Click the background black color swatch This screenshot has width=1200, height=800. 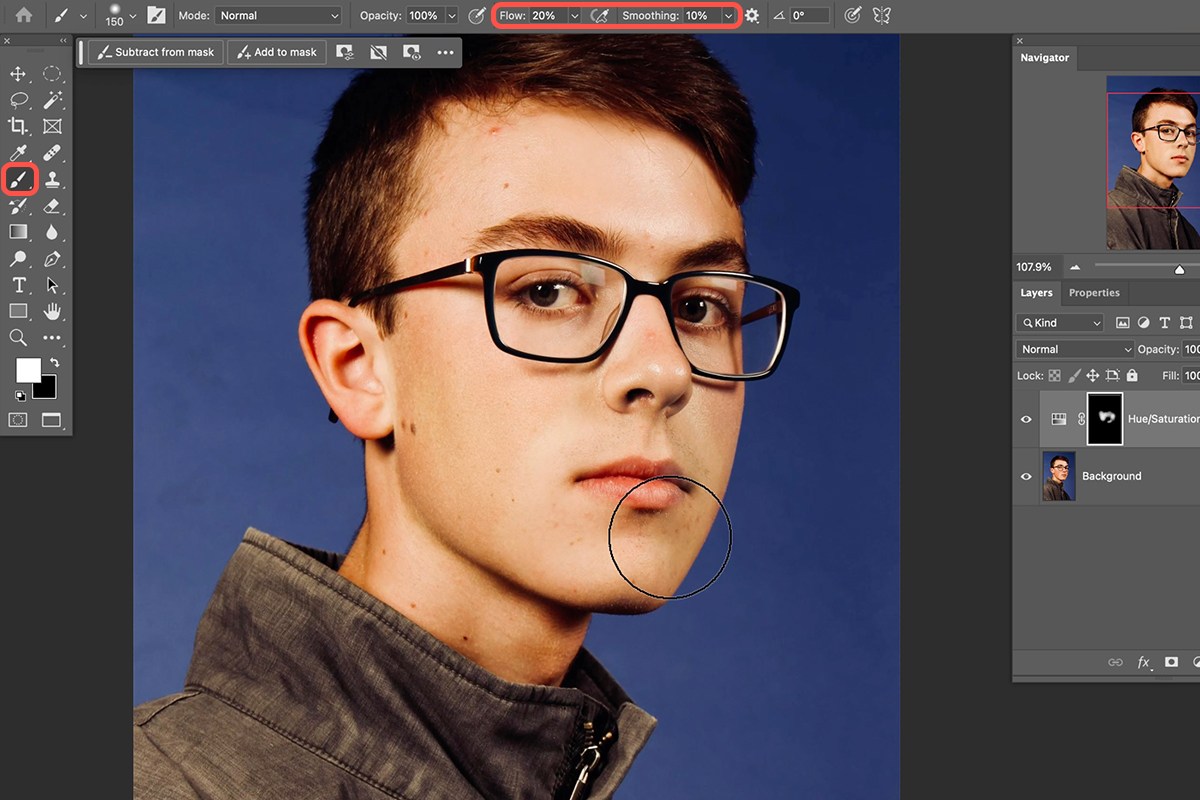tap(46, 388)
